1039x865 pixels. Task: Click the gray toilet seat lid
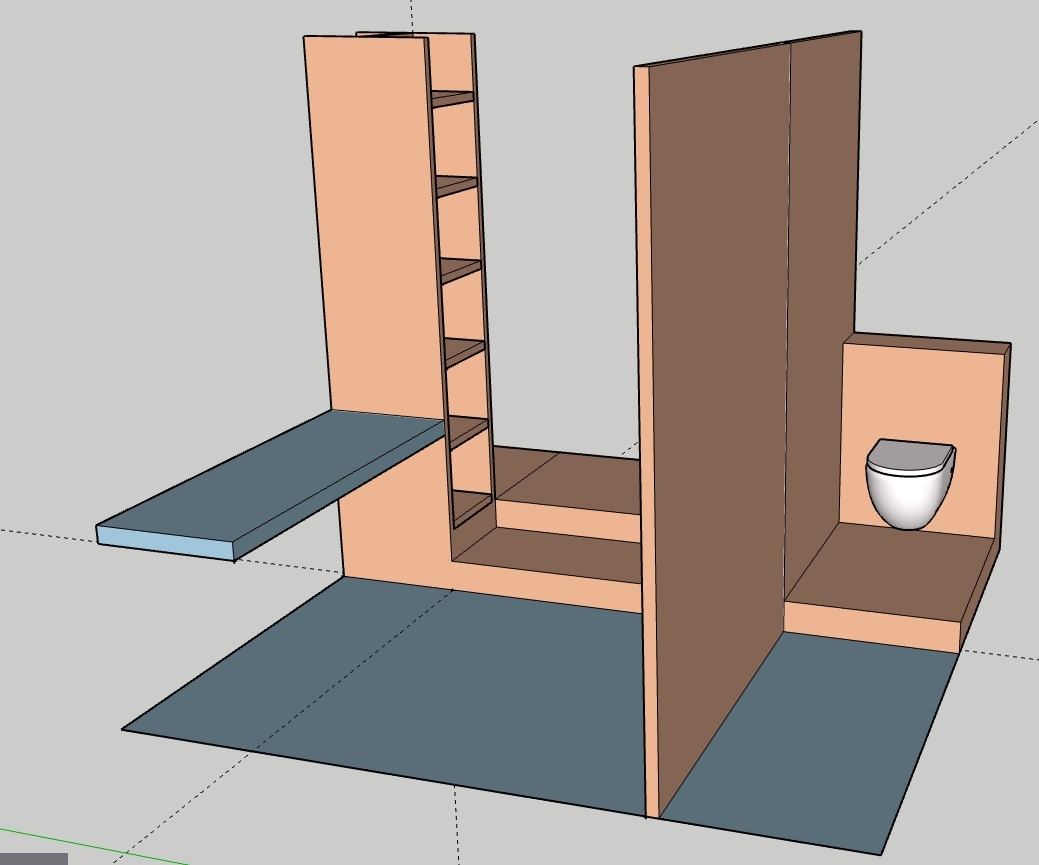[910, 455]
